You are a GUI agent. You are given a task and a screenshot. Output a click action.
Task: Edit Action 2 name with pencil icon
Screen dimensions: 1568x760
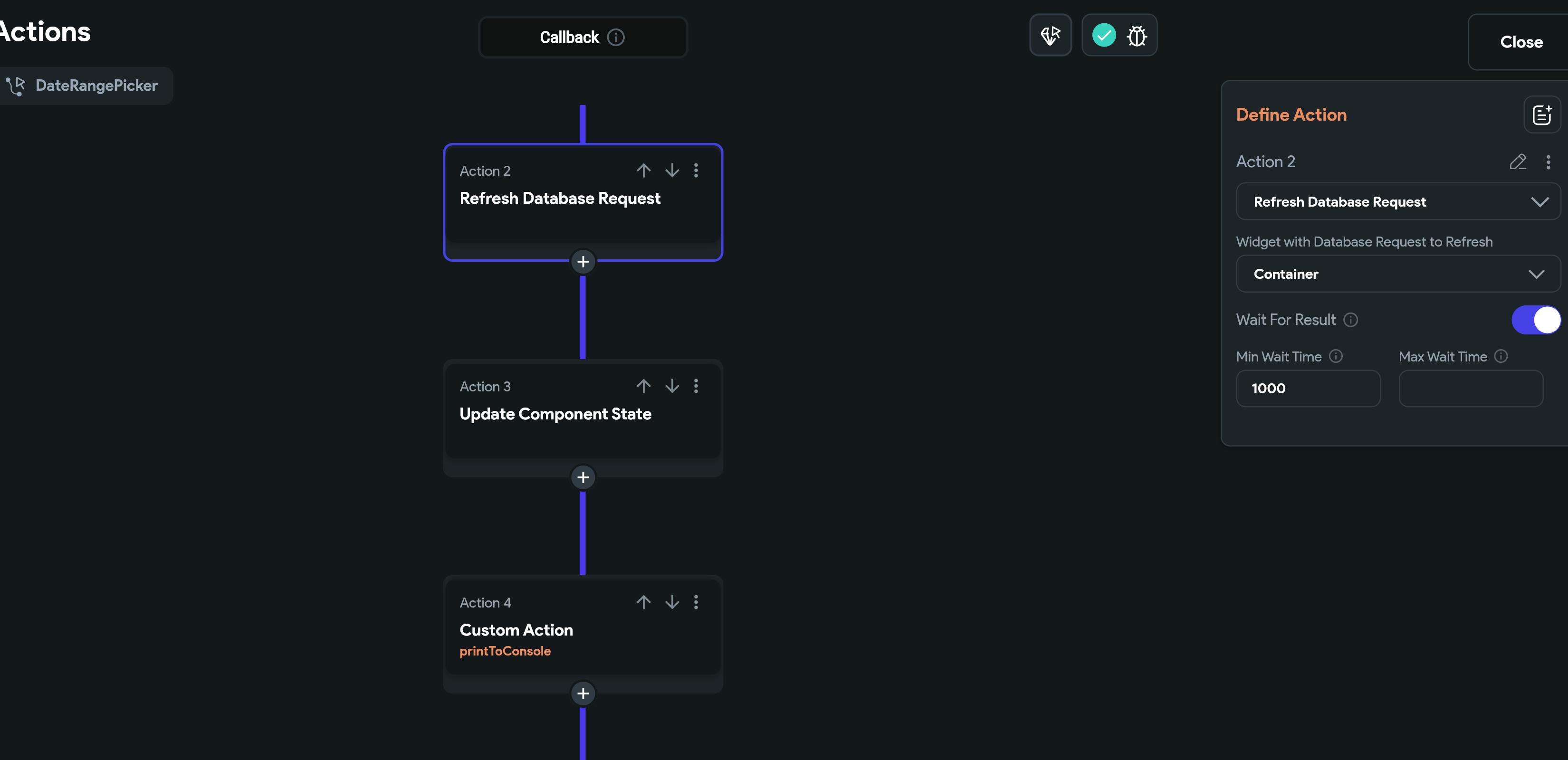point(1518,162)
